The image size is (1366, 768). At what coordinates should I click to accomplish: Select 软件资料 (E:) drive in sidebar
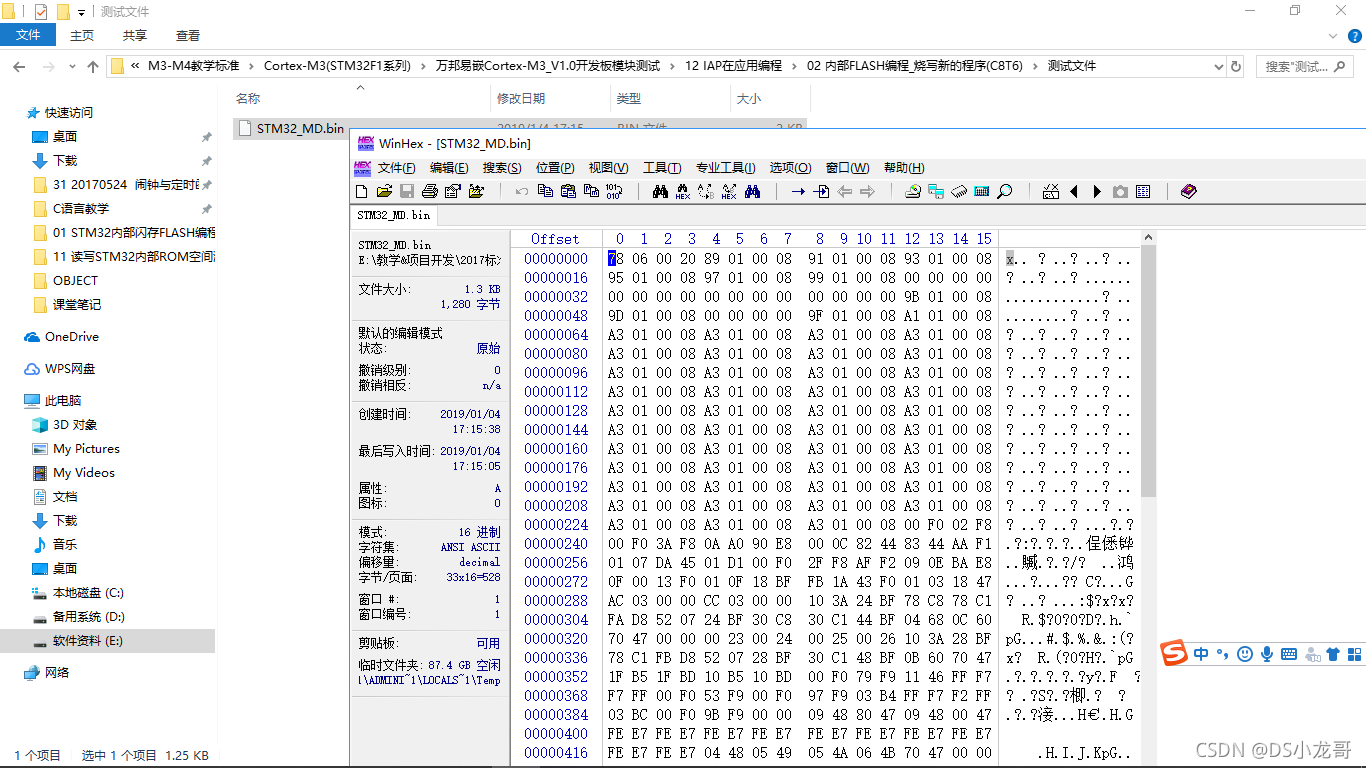pos(88,641)
